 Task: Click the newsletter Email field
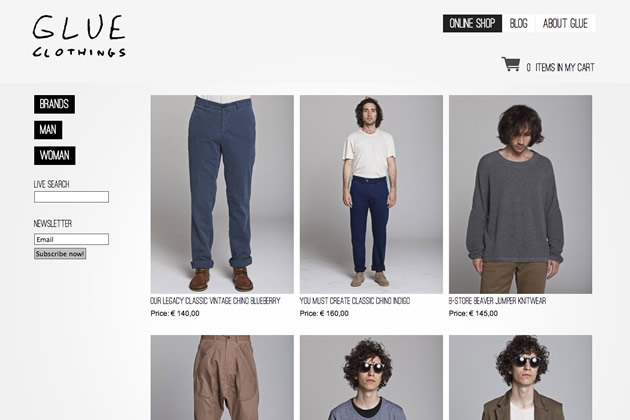(71, 239)
